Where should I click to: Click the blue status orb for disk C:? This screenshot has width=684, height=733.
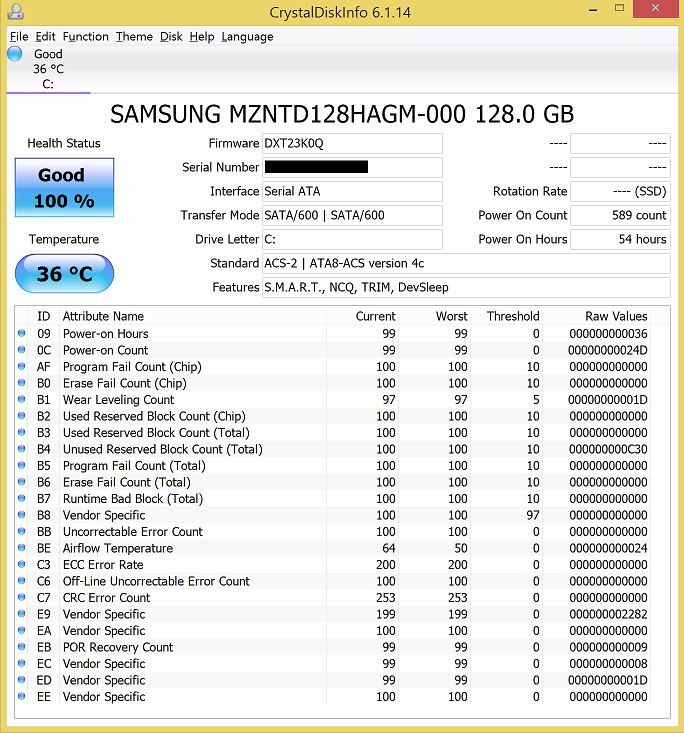tap(14, 54)
